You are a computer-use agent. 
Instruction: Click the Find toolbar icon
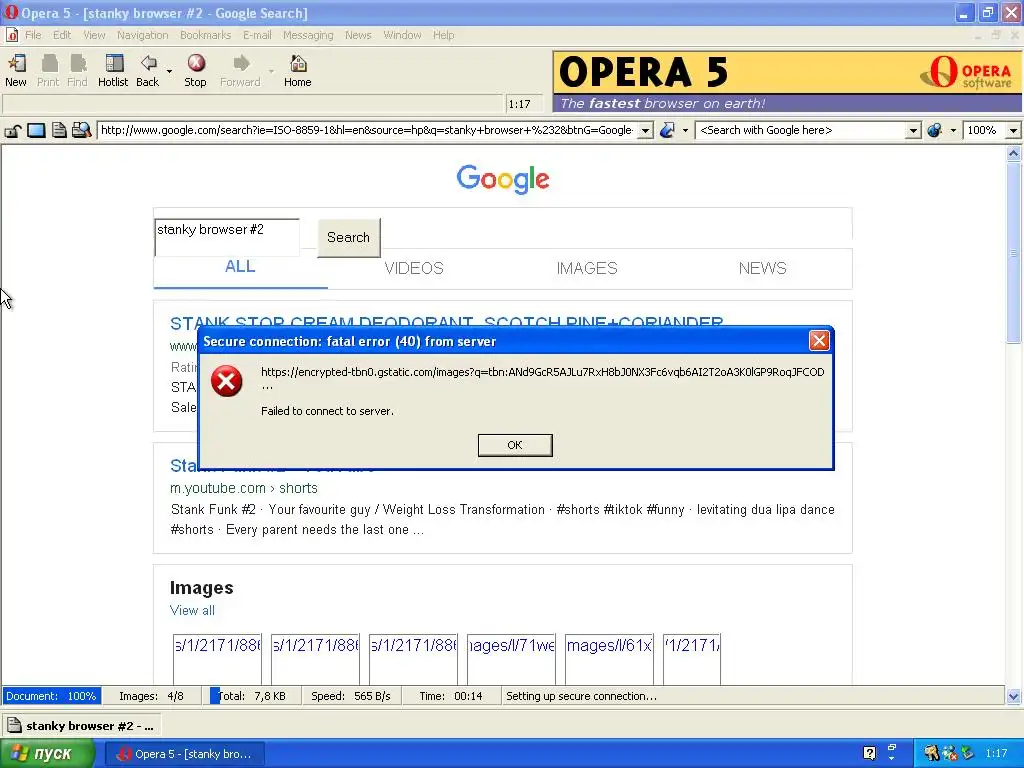pos(78,64)
